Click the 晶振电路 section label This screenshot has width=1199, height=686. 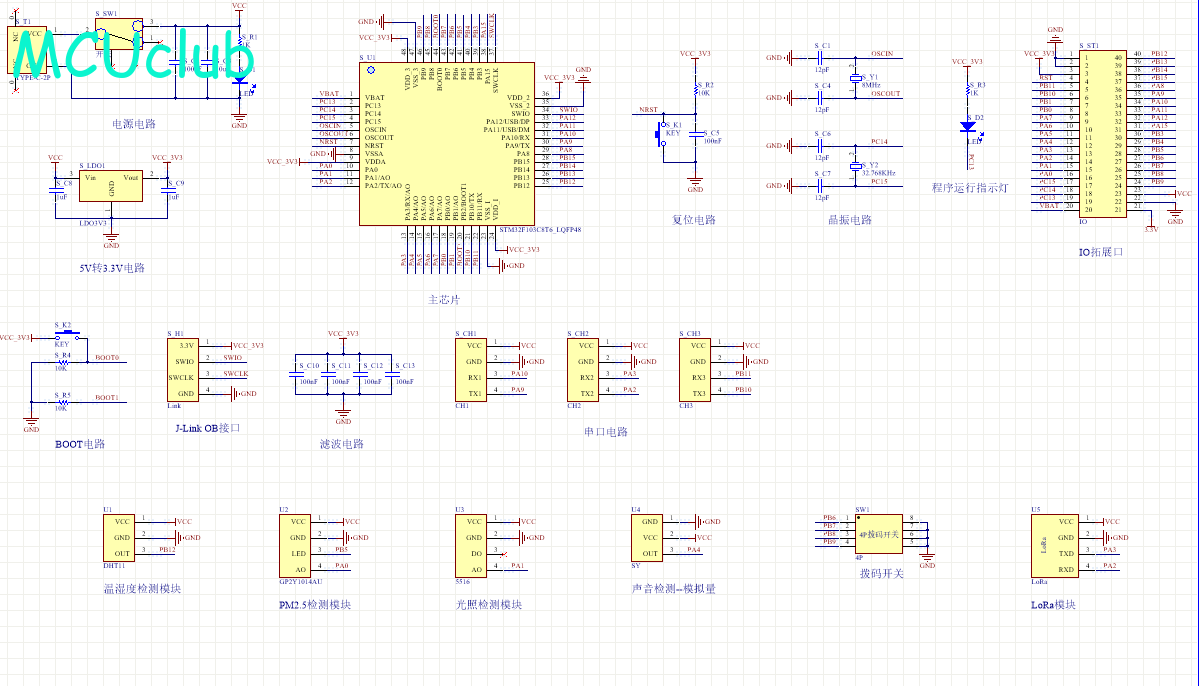click(x=850, y=219)
